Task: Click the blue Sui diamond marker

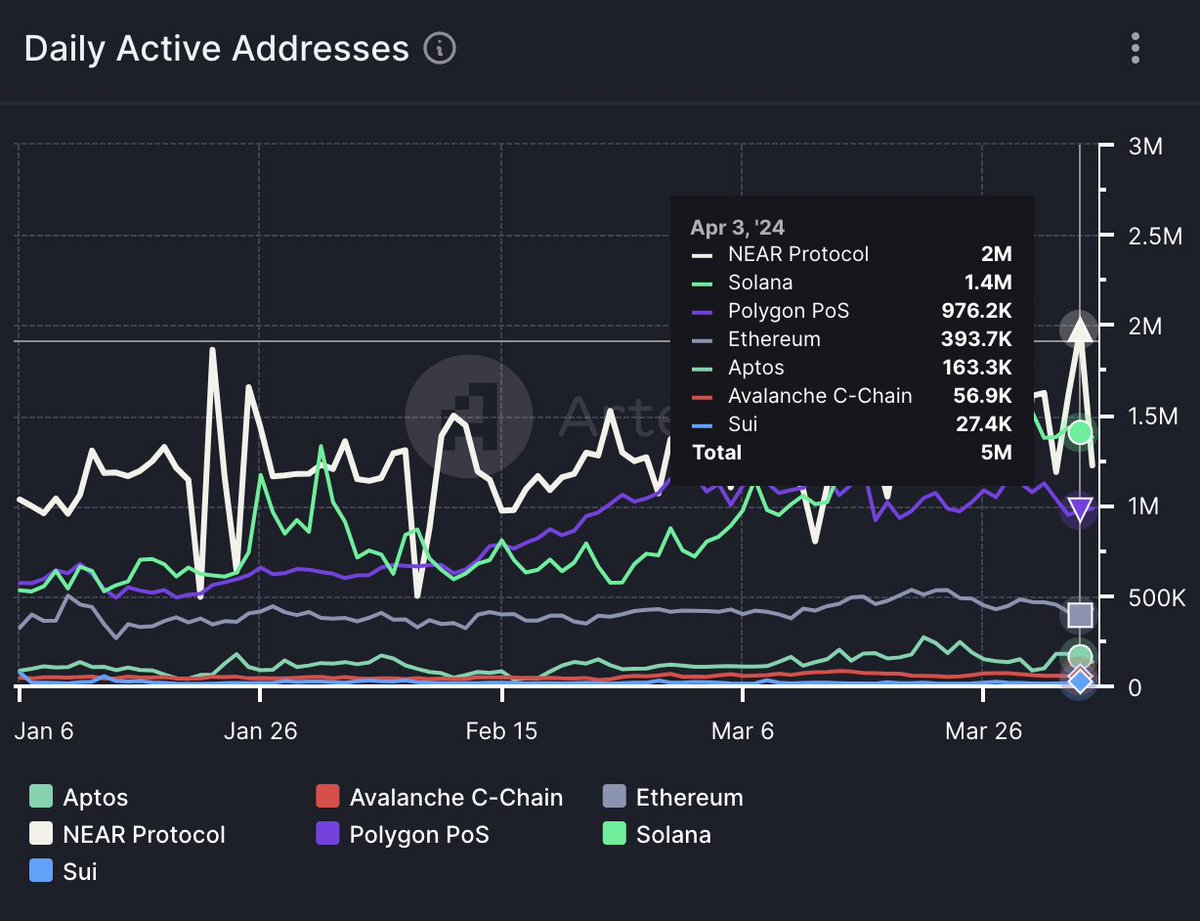Action: 1080,681
